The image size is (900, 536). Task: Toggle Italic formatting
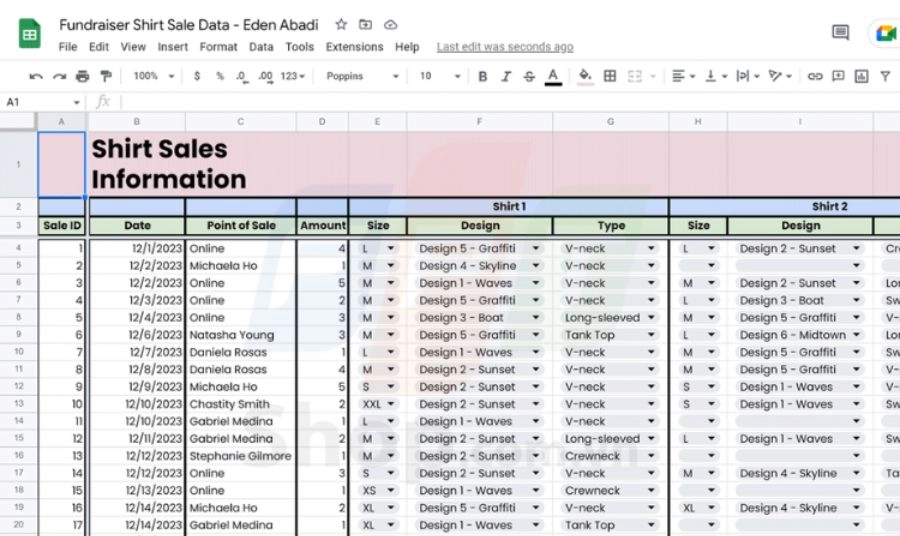click(x=506, y=76)
